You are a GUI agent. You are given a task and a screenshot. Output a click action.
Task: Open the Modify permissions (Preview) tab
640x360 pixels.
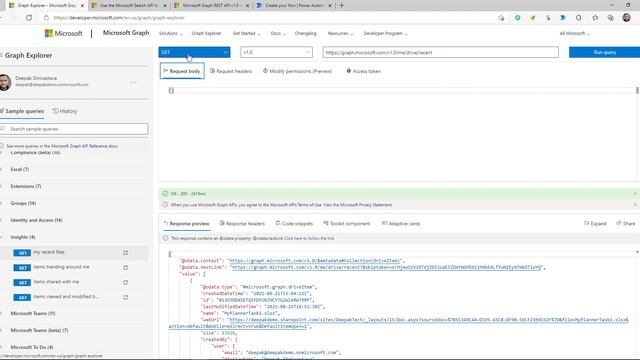click(298, 71)
